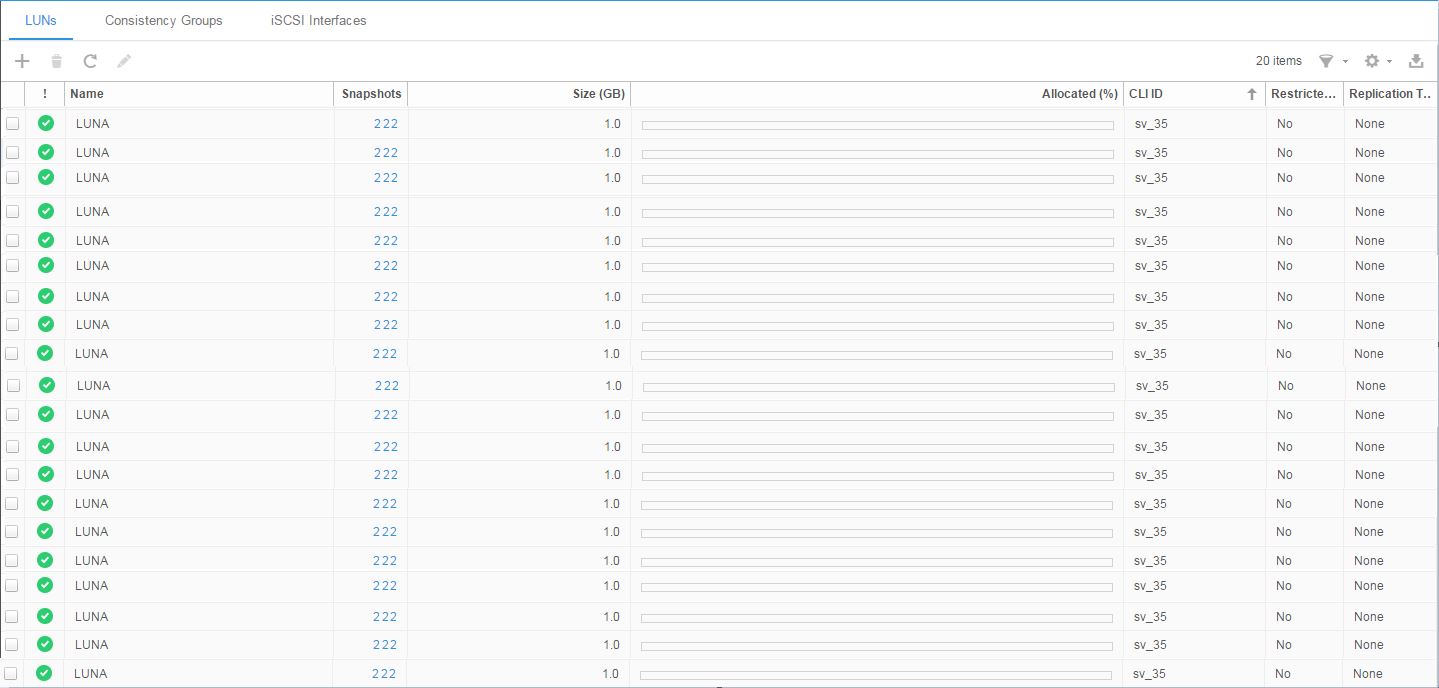Open the dropdown arrow beside the gear icon
This screenshot has height=688, width=1439.
tap(1389, 60)
